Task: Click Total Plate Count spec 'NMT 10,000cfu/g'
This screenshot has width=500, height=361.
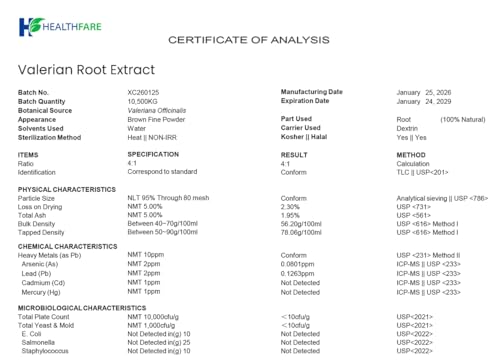Action: coord(153,317)
